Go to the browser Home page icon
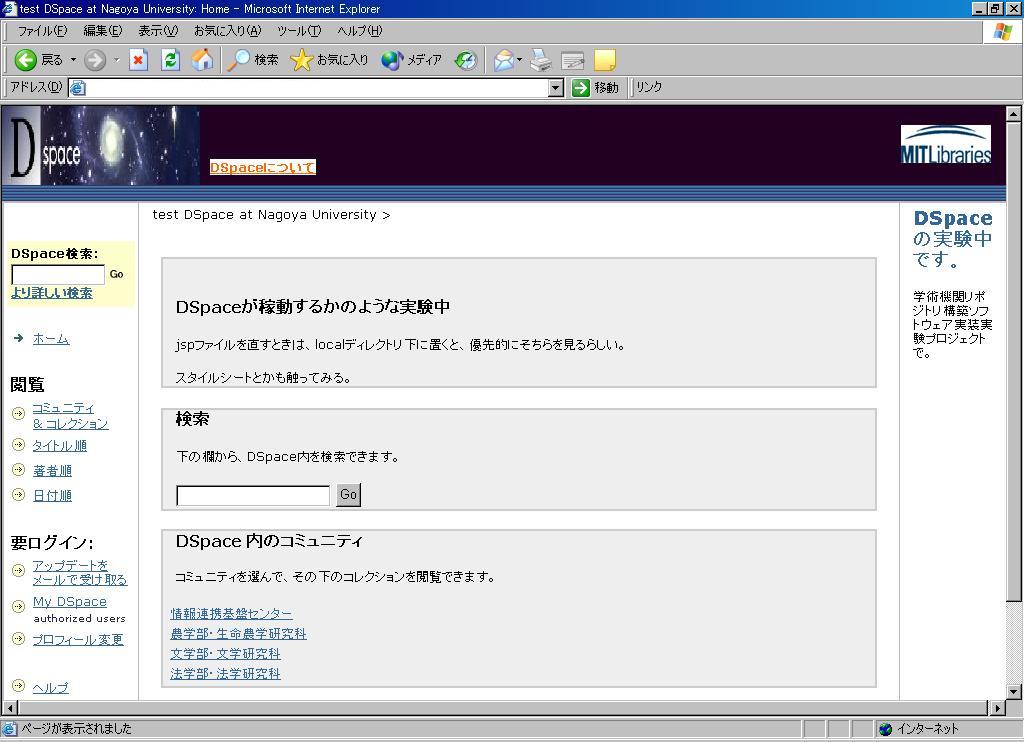This screenshot has height=742, width=1024. pyautogui.click(x=202, y=60)
